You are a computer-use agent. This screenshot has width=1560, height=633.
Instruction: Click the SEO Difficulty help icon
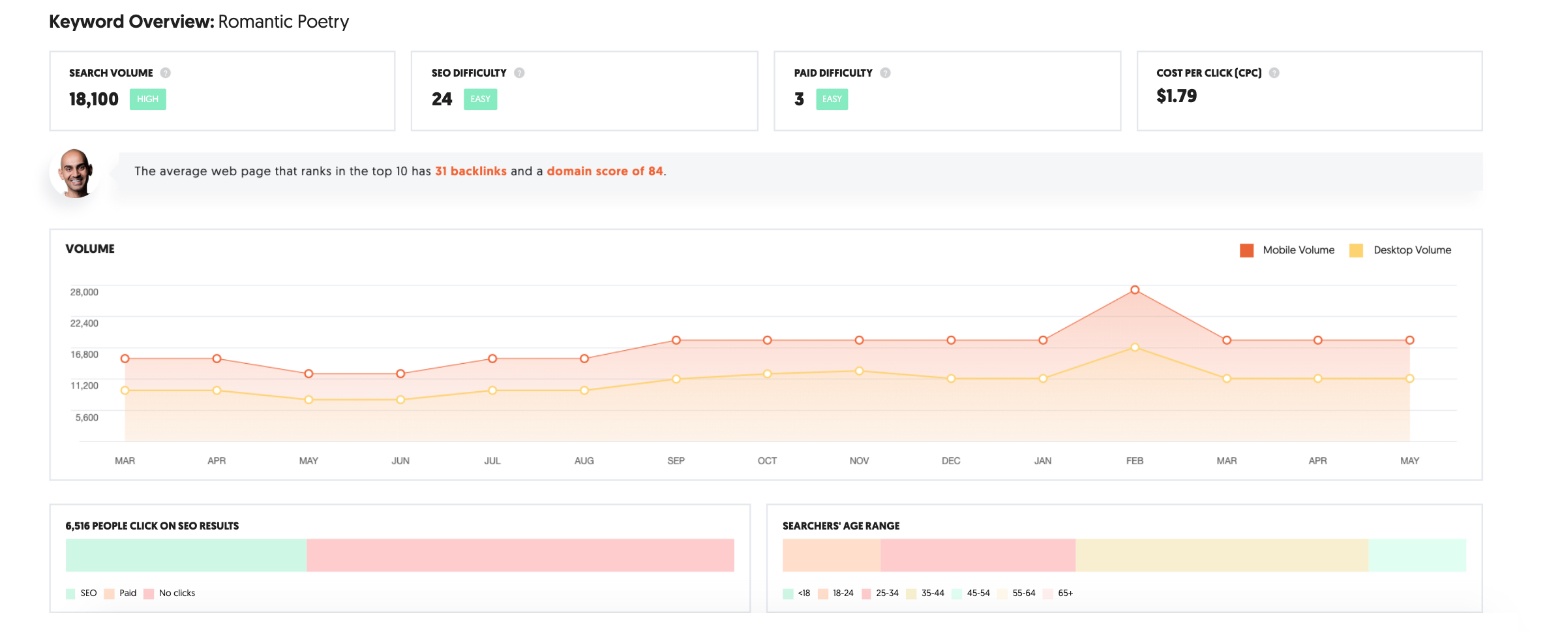pyautogui.click(x=519, y=73)
